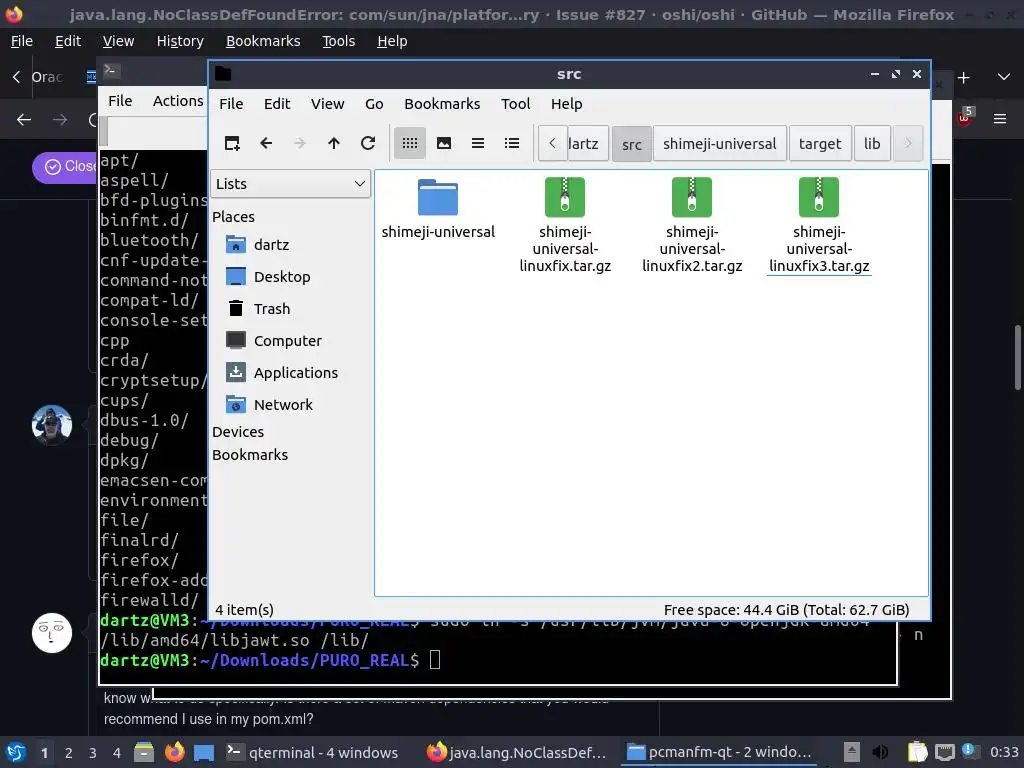Click the terminal prompt cursor line
The image size is (1024, 768).
[x=435, y=660]
